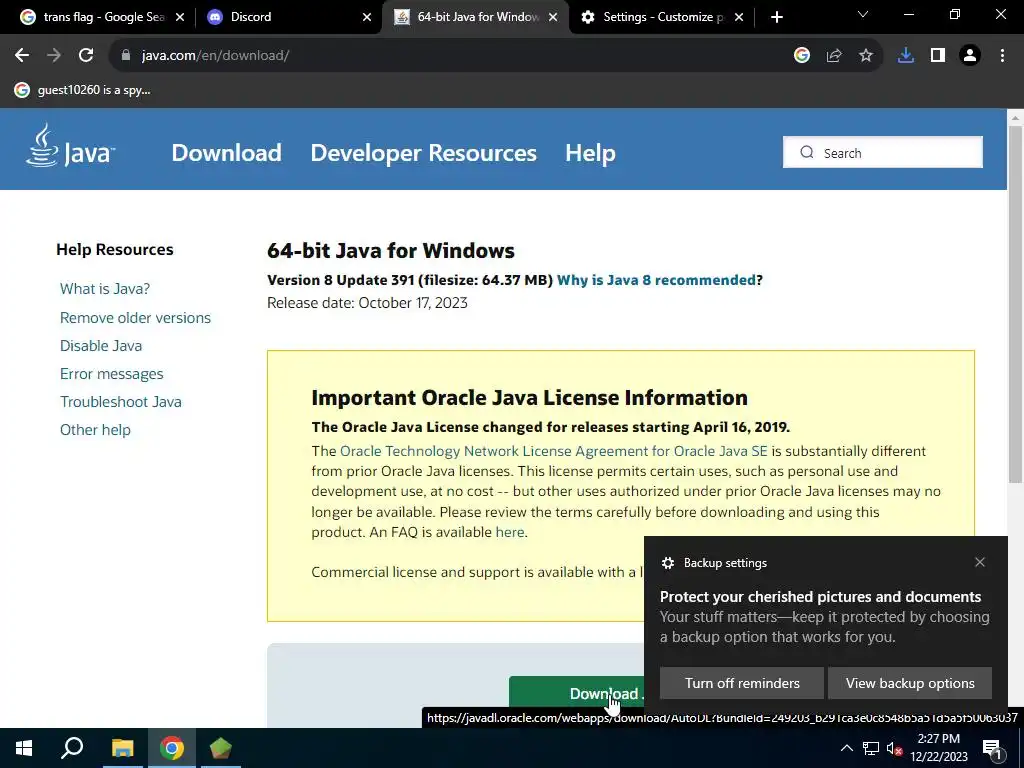Viewport: 1024px width, 768px height.
Task: Open the Other help link
Action: pyautogui.click(x=95, y=430)
